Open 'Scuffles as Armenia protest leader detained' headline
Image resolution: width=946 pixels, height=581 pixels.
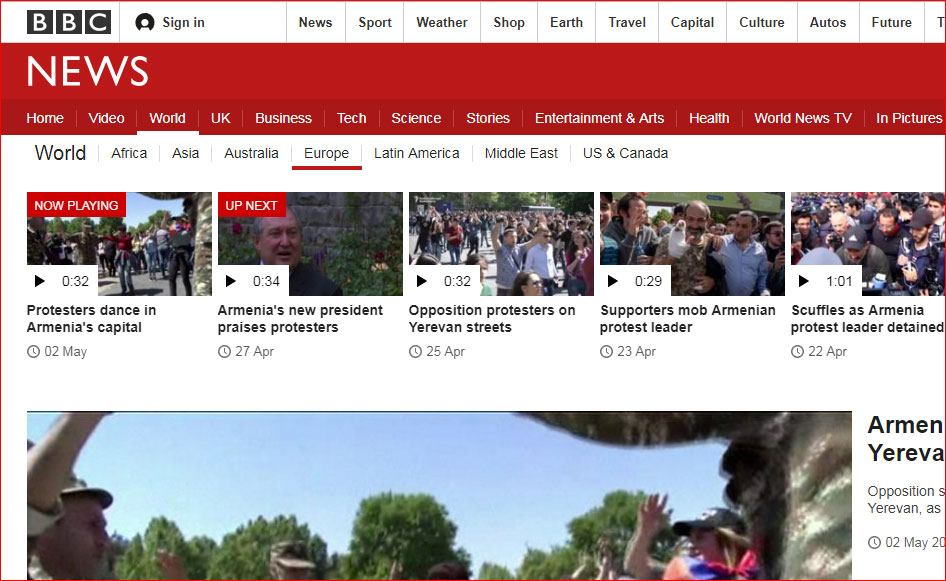coord(868,319)
